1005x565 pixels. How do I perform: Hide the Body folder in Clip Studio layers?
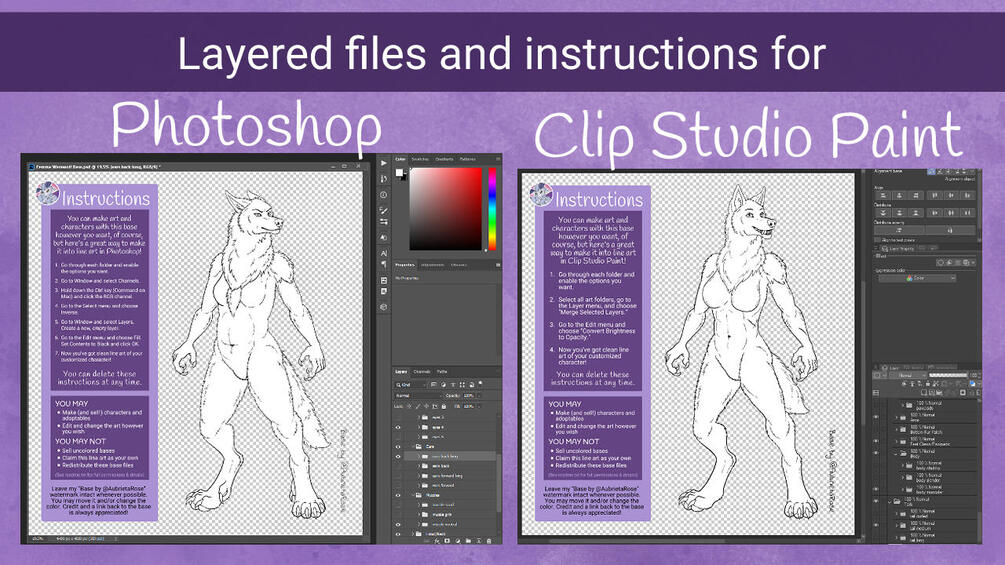(876, 452)
